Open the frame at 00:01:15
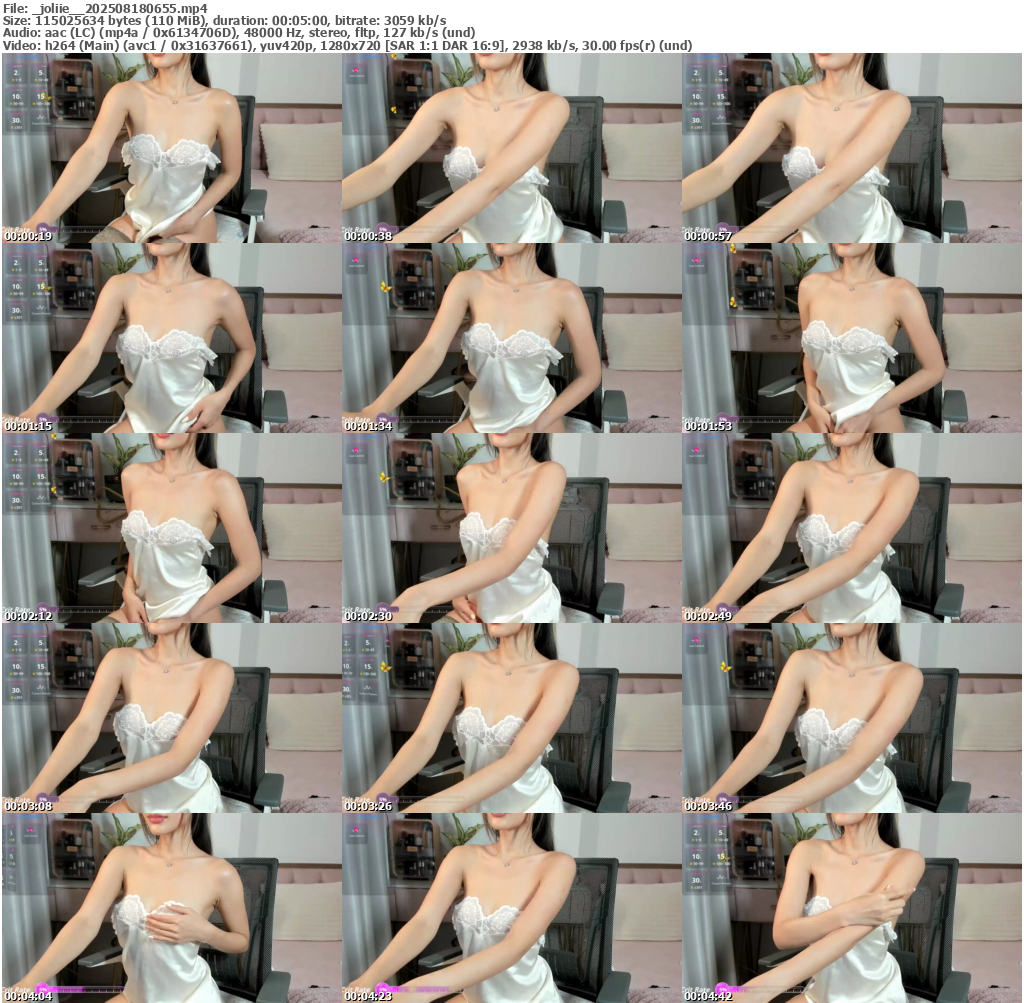Screen dimensions: 1024x1003 click(x=171, y=338)
